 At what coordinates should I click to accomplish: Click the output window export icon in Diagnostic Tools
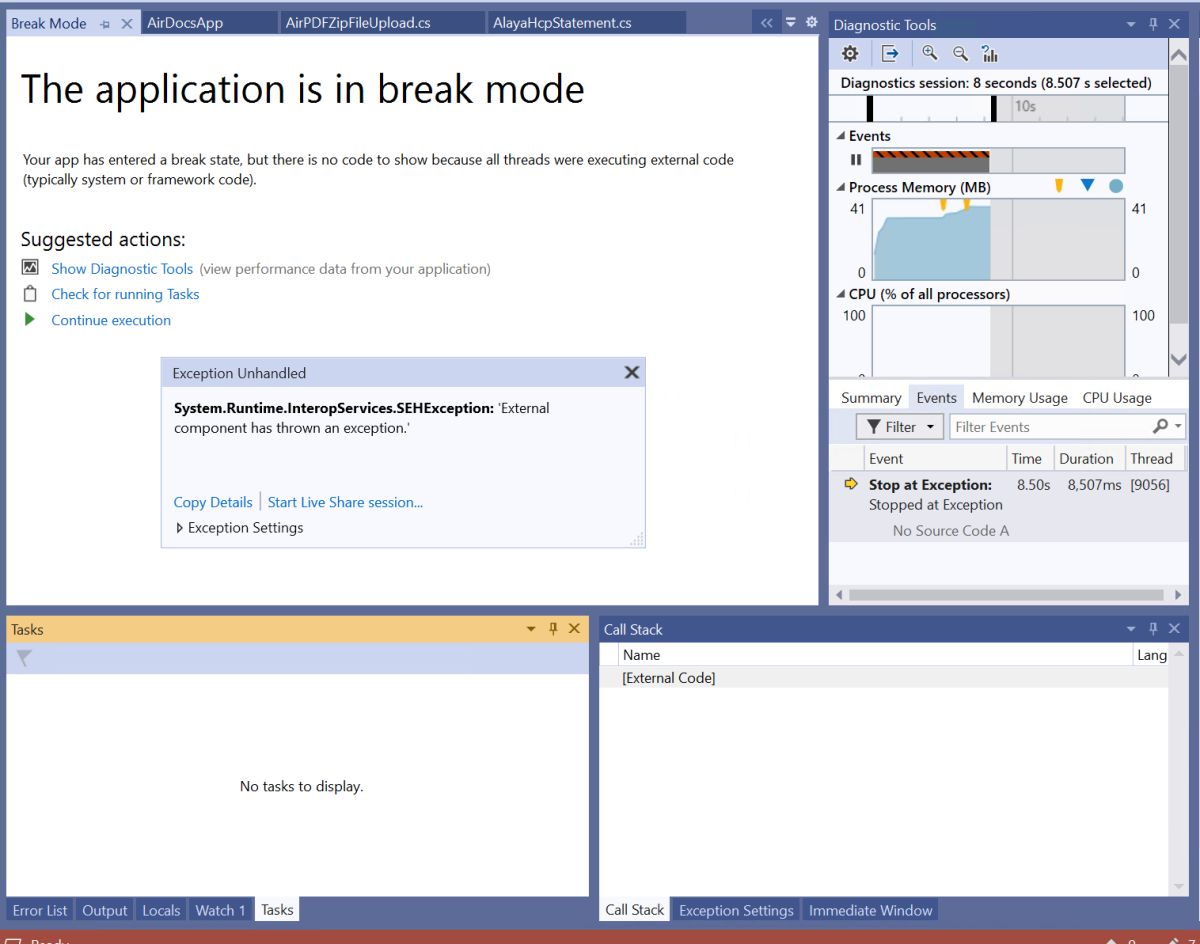coord(889,54)
